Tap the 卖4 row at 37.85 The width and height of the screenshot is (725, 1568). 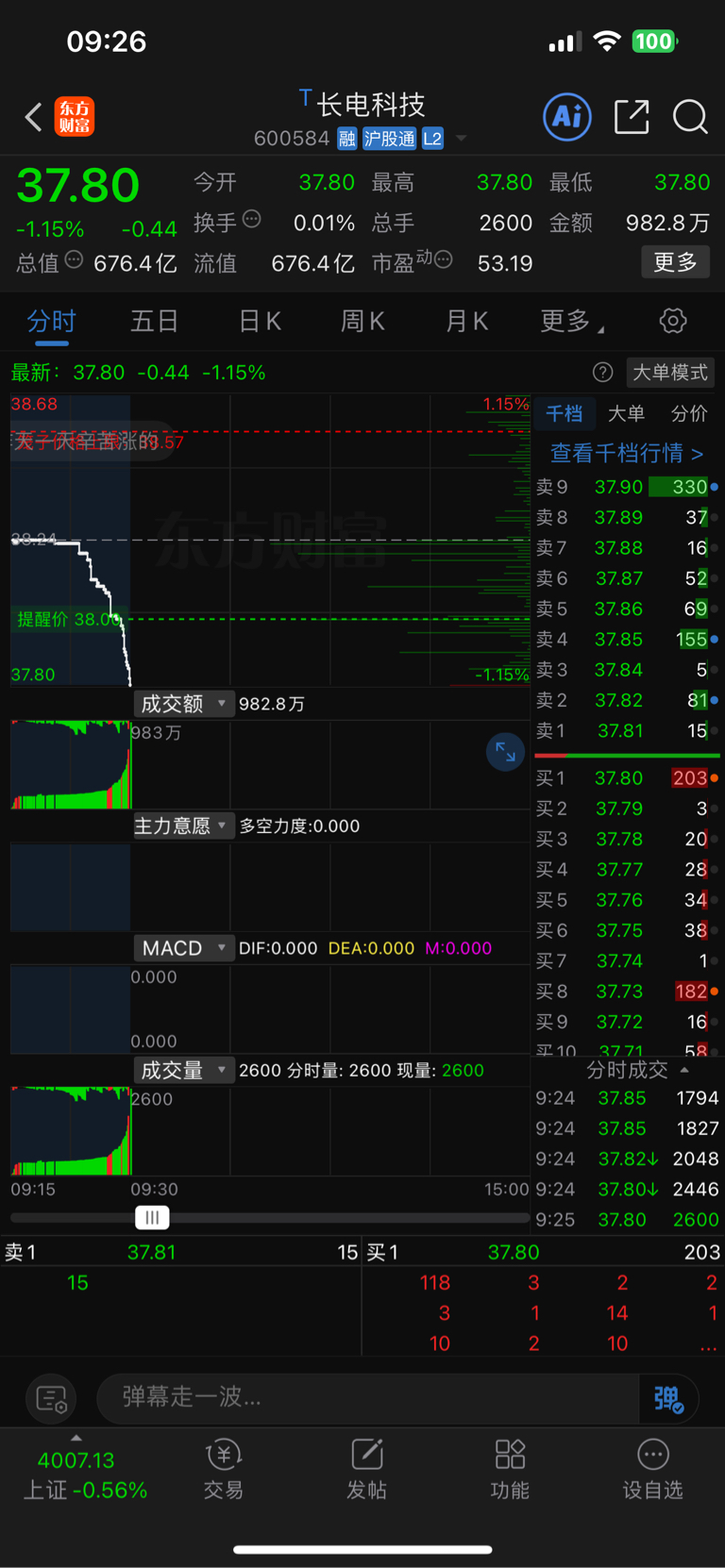tap(627, 640)
